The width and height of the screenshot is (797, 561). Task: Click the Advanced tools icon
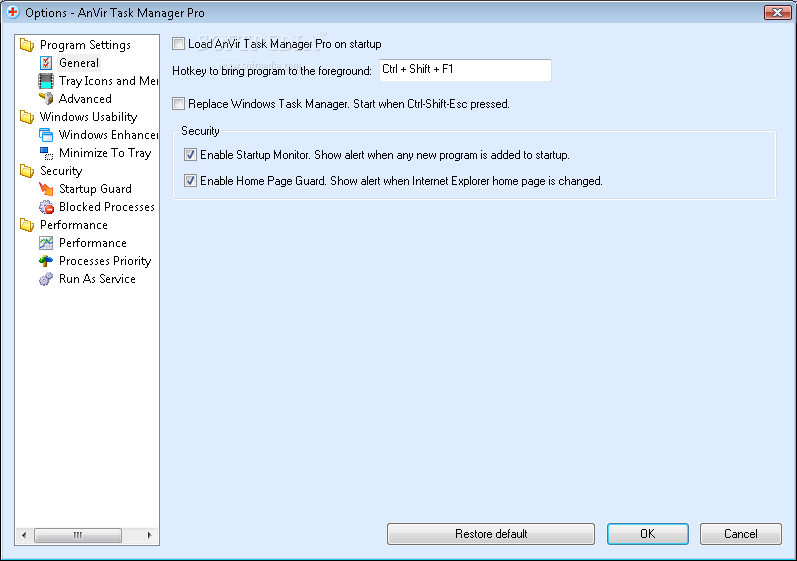(x=46, y=99)
